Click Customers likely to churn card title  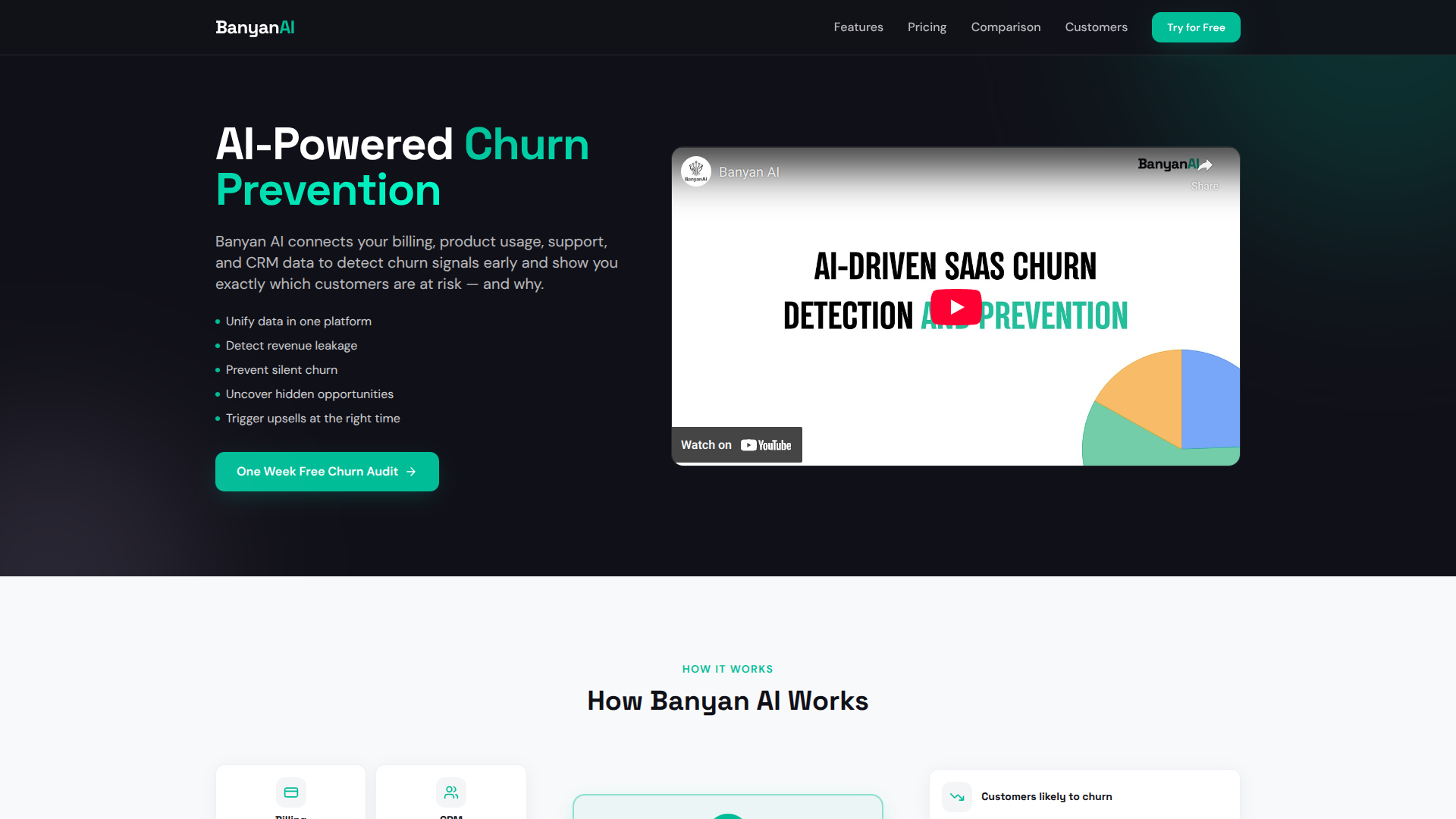click(x=1046, y=796)
